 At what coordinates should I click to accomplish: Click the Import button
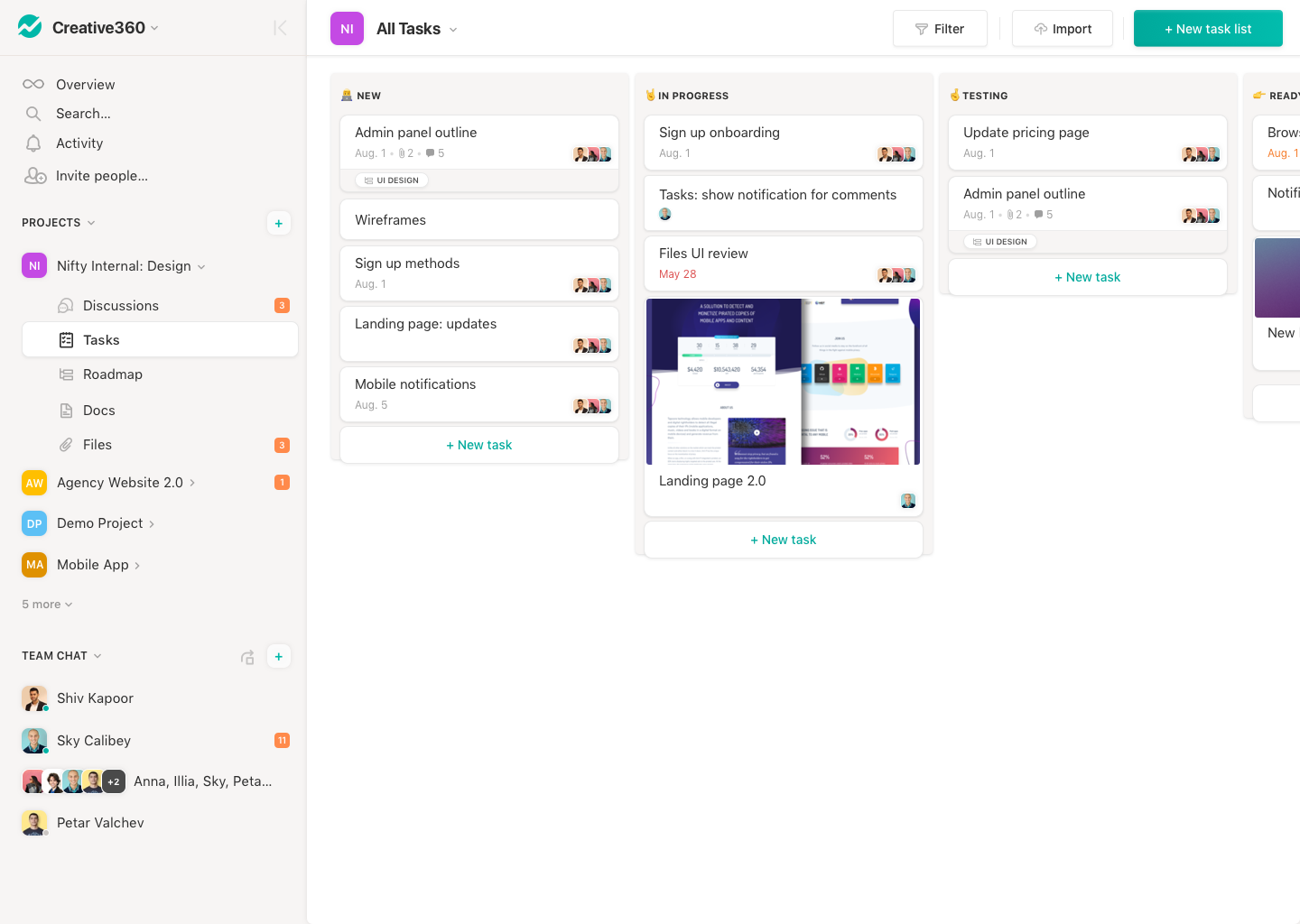tap(1063, 29)
